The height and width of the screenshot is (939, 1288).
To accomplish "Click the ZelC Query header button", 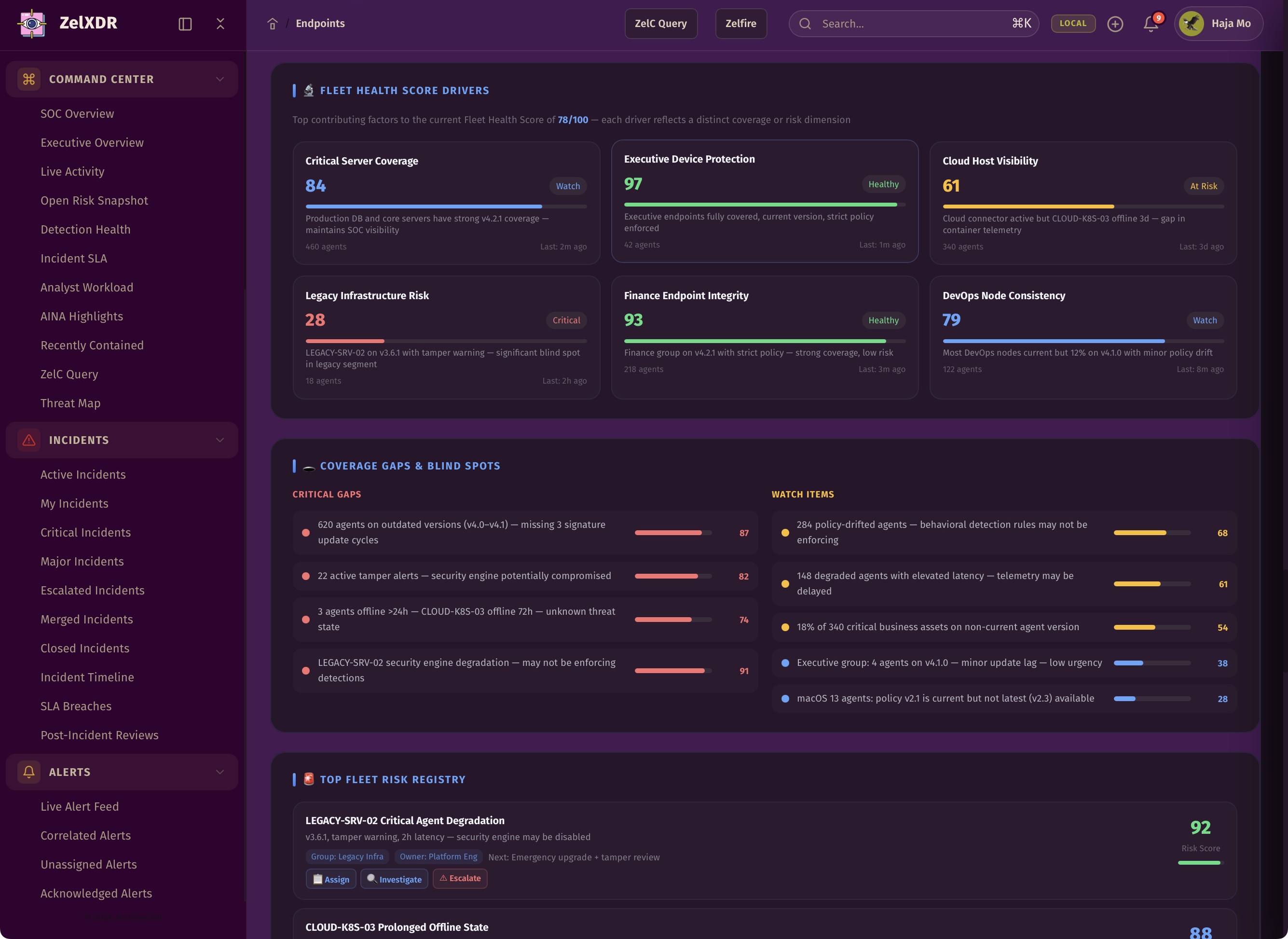I will [660, 24].
